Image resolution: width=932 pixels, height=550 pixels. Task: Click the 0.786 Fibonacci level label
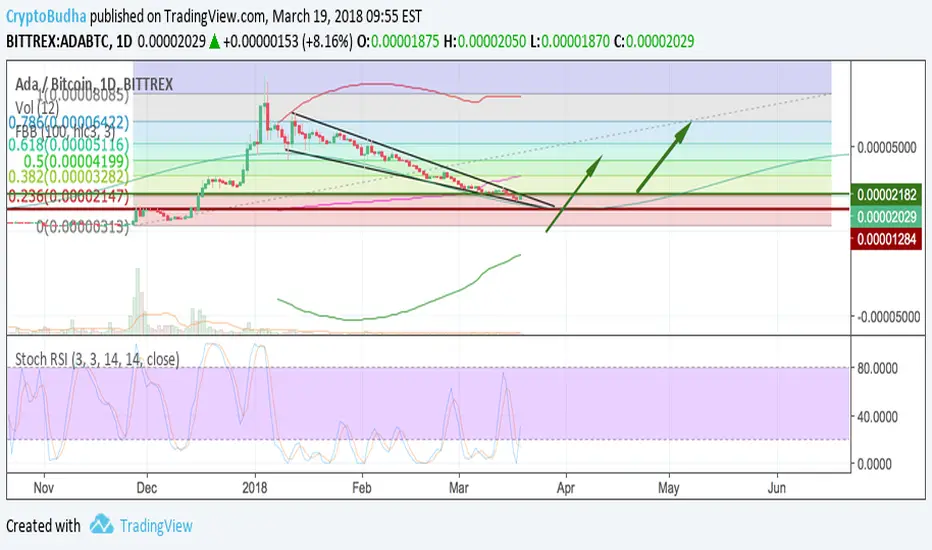[x=69, y=122]
